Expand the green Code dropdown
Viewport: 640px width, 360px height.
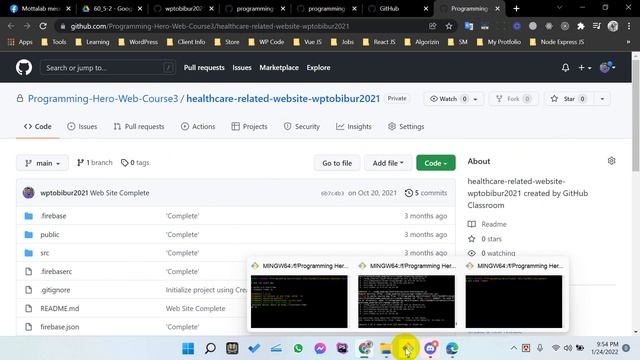point(436,163)
